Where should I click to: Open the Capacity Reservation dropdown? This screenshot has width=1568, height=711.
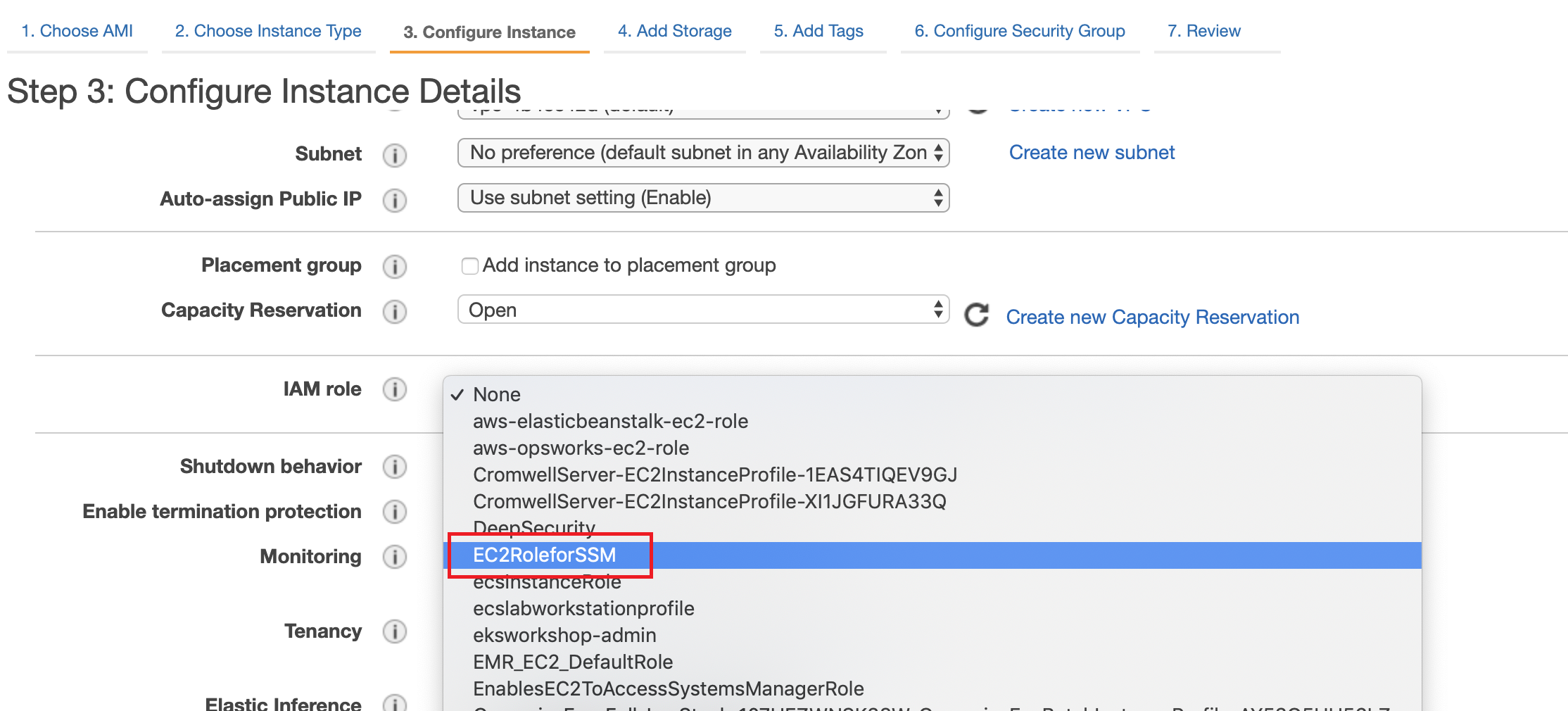(703, 310)
